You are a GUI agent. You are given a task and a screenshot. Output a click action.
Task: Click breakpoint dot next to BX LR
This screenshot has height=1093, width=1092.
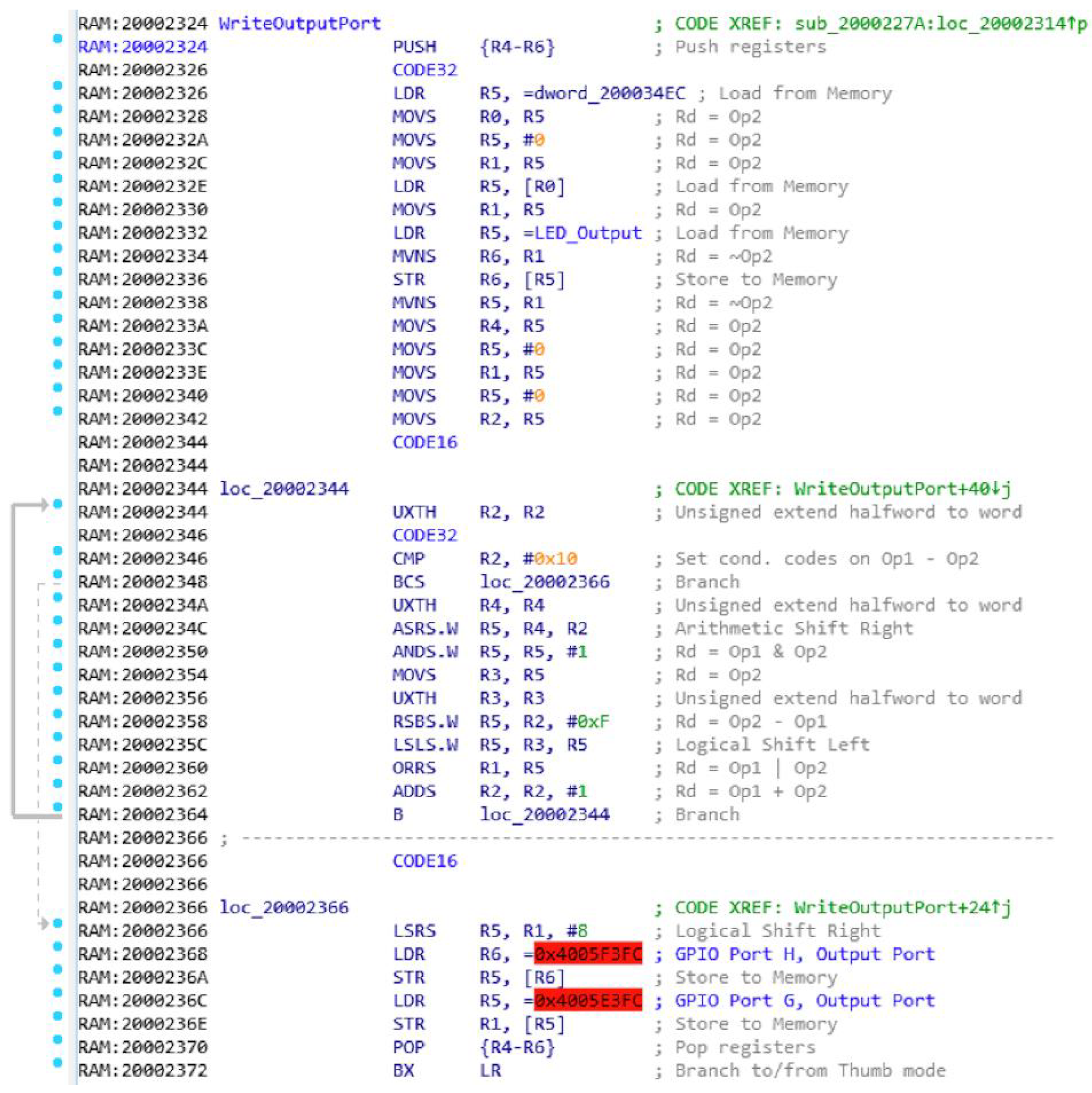pos(57,1062)
